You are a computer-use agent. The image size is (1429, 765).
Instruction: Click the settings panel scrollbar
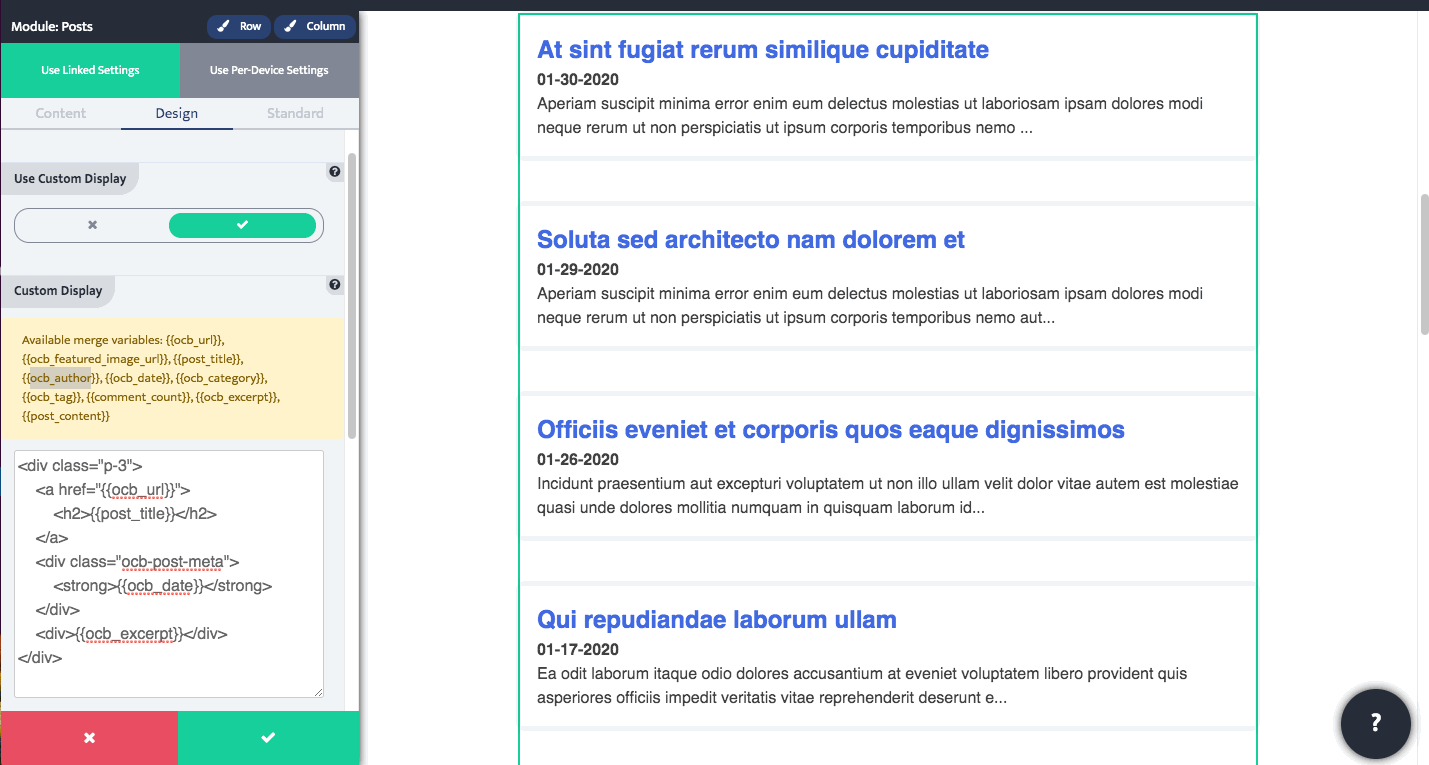point(351,295)
